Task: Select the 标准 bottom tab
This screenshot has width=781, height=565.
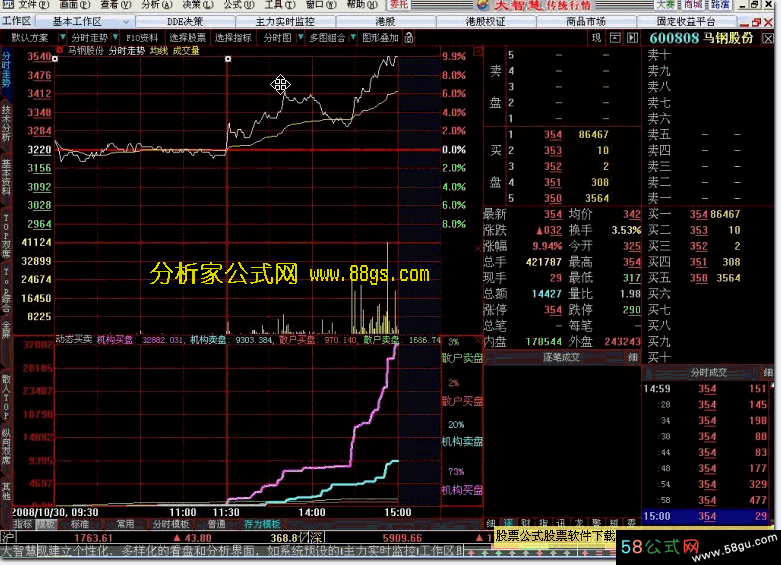Action: (x=80, y=524)
